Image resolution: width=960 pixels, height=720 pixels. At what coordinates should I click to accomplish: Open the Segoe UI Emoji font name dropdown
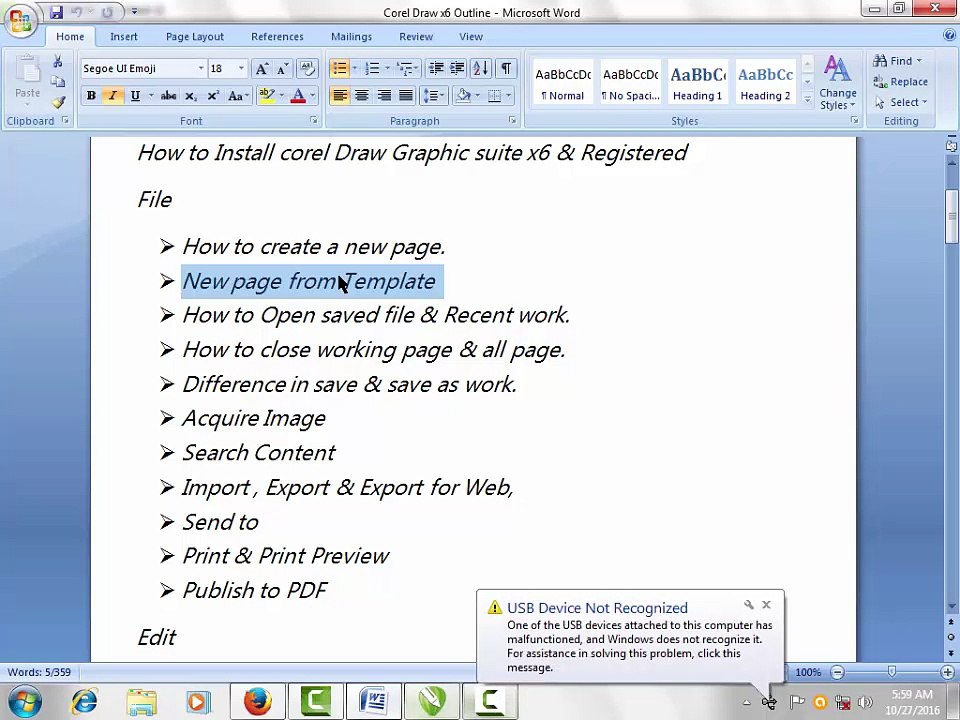(200, 68)
